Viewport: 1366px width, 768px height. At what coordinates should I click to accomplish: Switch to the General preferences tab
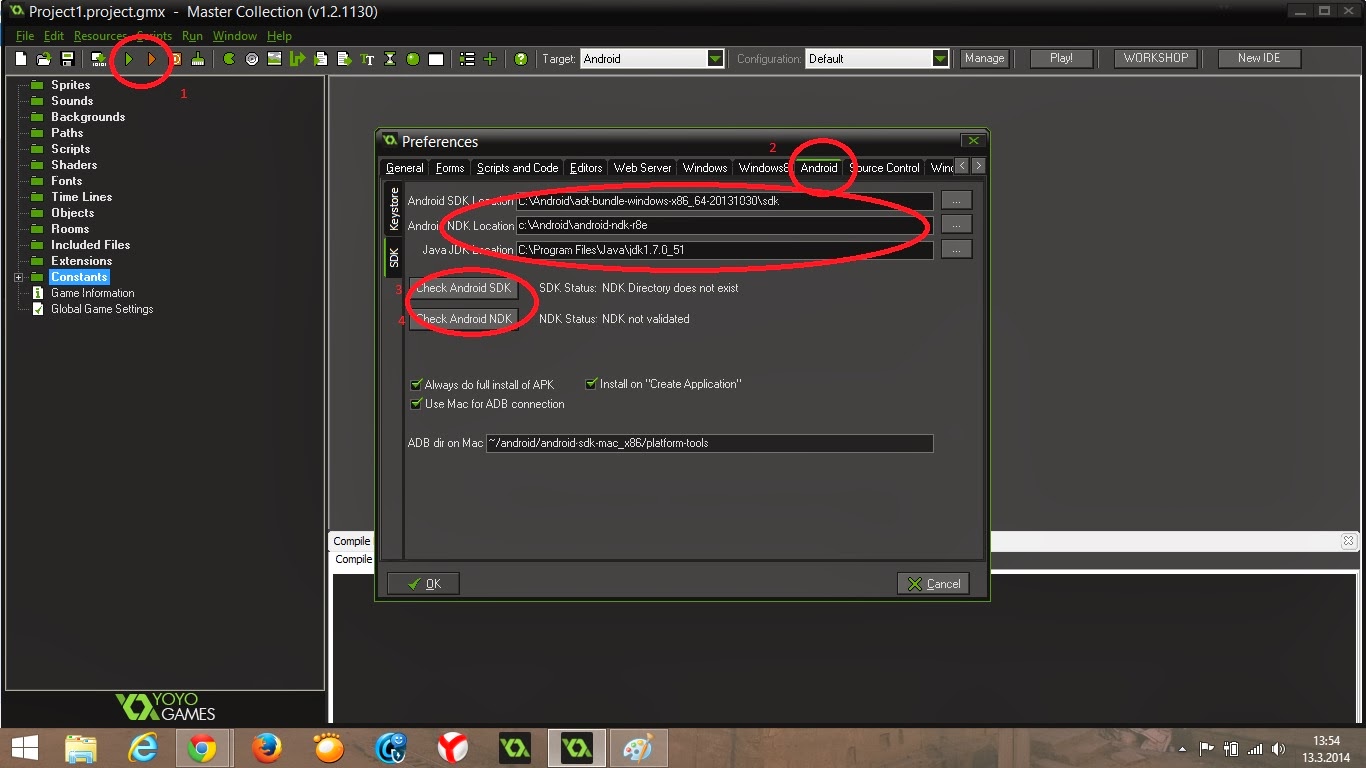pyautogui.click(x=404, y=168)
